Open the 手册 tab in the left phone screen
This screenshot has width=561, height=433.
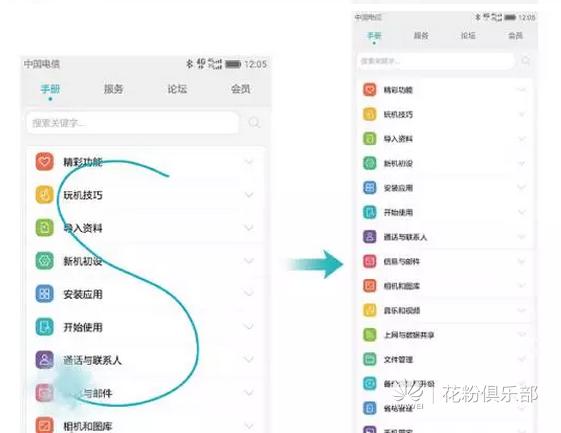pyautogui.click(x=50, y=89)
